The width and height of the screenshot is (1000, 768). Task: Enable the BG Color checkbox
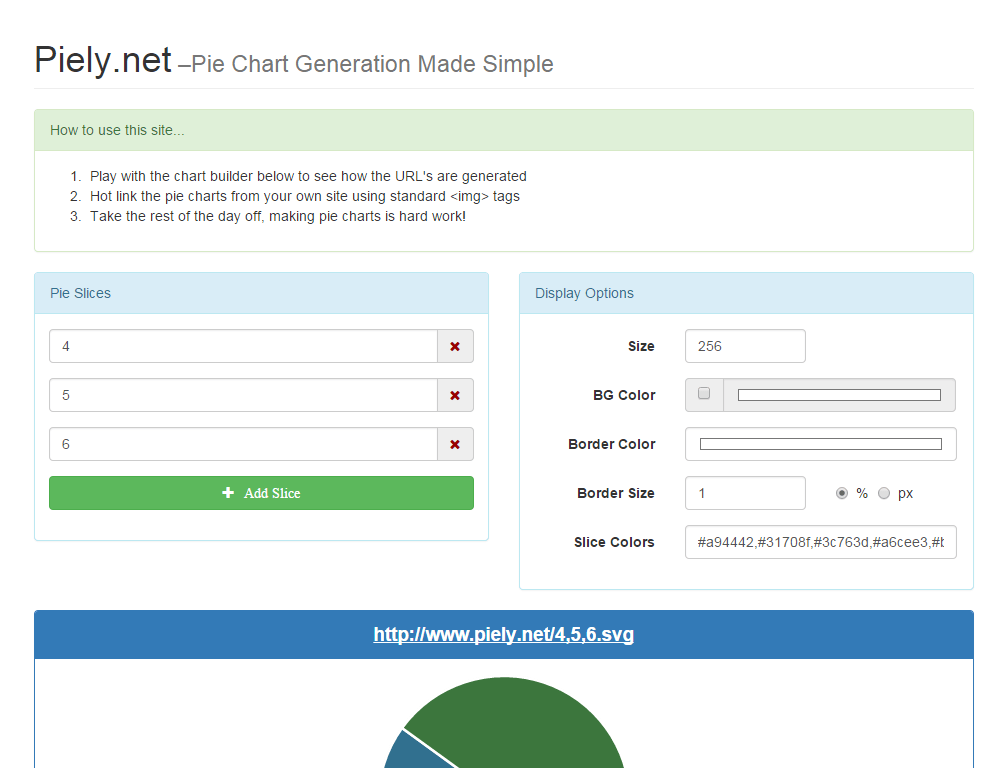(704, 393)
